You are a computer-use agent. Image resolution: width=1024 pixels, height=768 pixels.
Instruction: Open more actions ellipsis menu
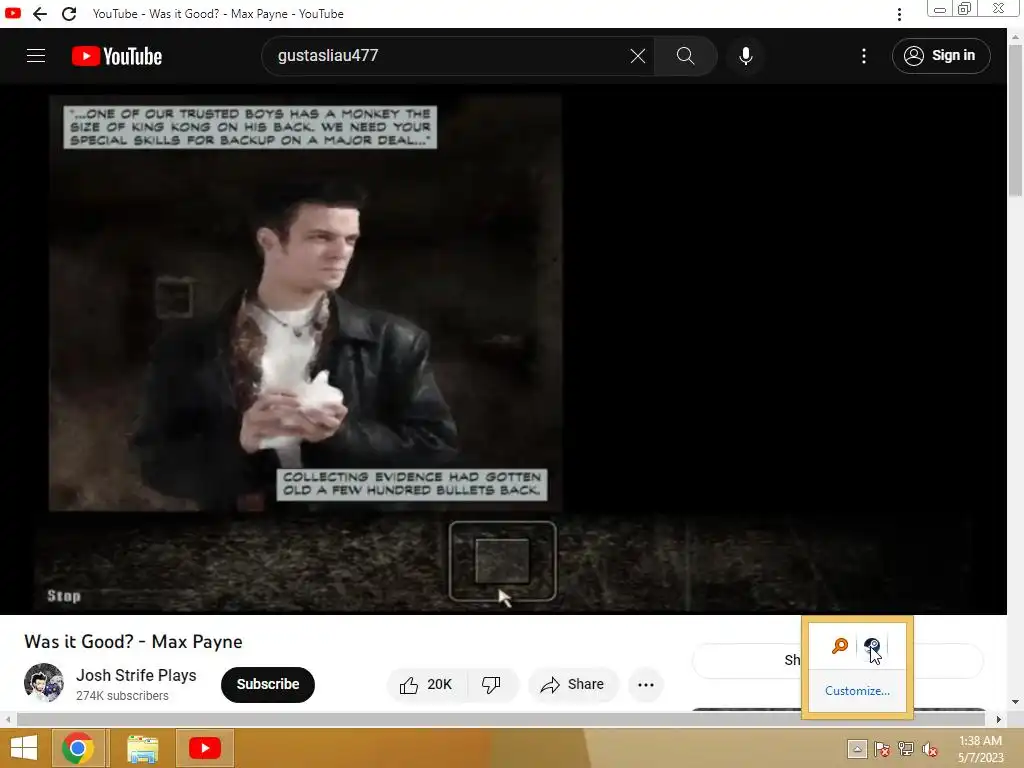pos(646,684)
